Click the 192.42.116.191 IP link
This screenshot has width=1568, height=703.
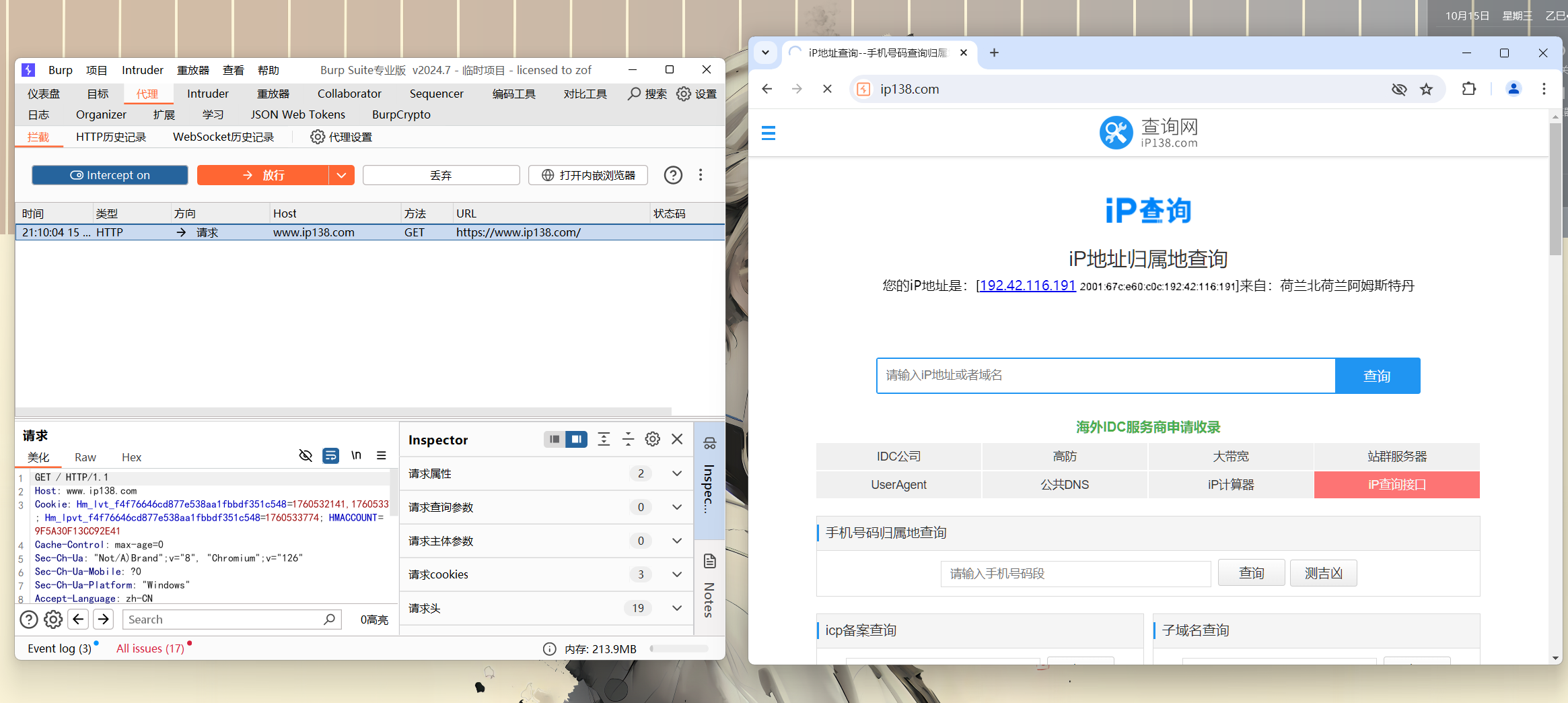[x=1027, y=286]
